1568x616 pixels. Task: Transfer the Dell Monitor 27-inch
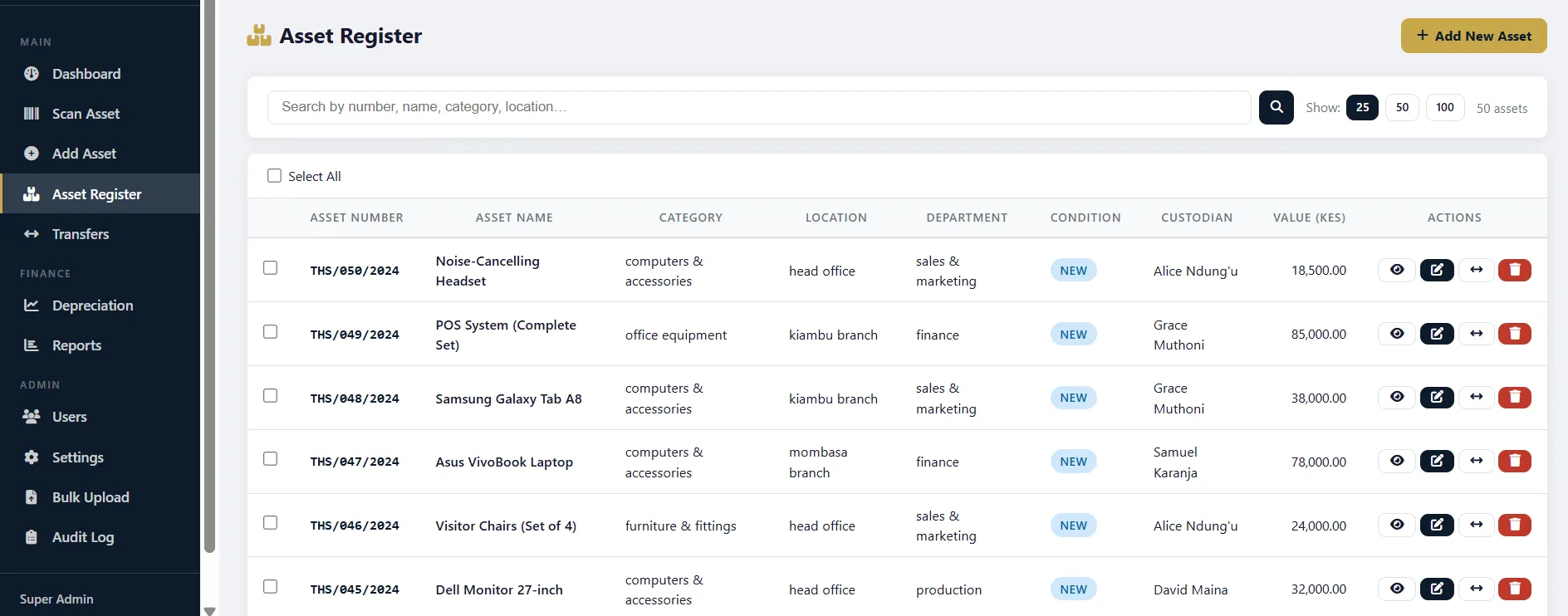[x=1476, y=589]
